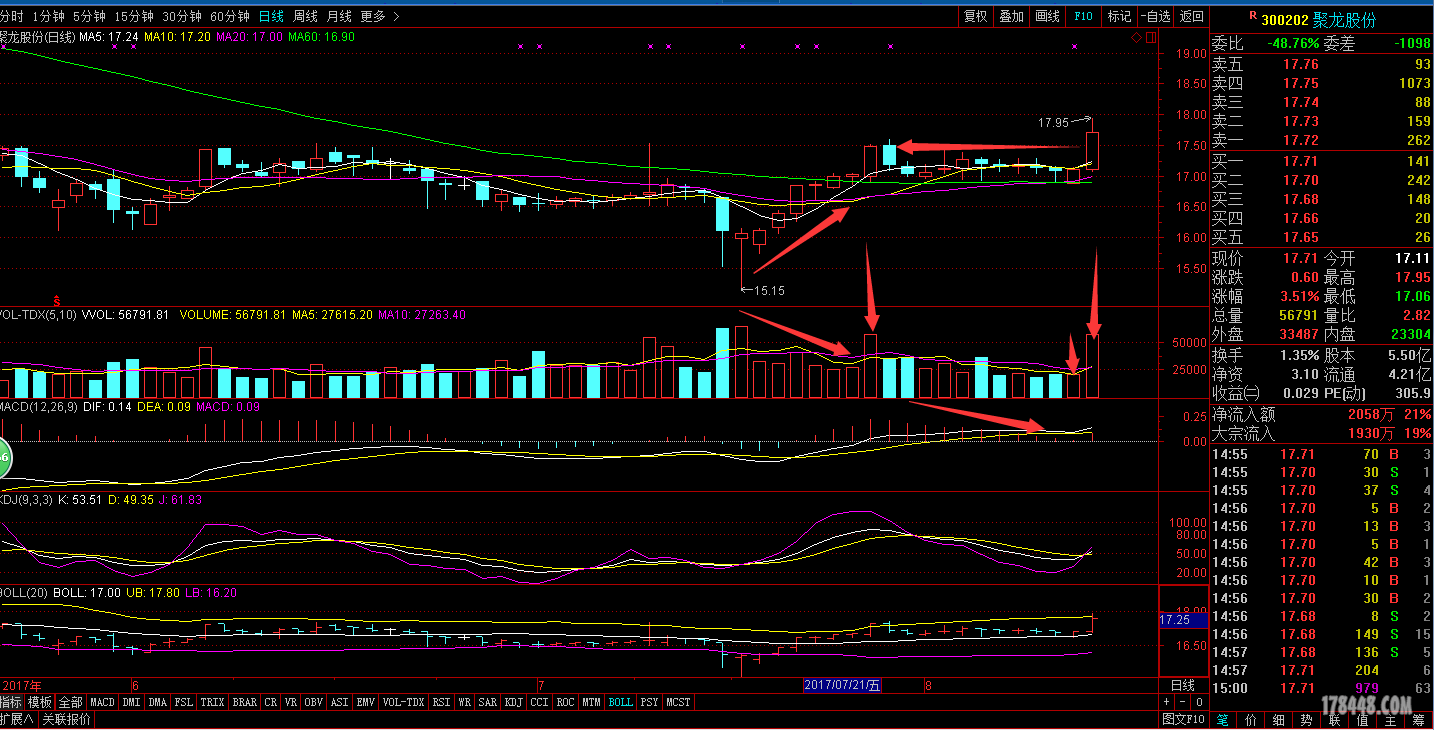Switch to 1分钟 chart period
Image resolution: width=1434 pixels, height=730 pixels.
[48, 16]
